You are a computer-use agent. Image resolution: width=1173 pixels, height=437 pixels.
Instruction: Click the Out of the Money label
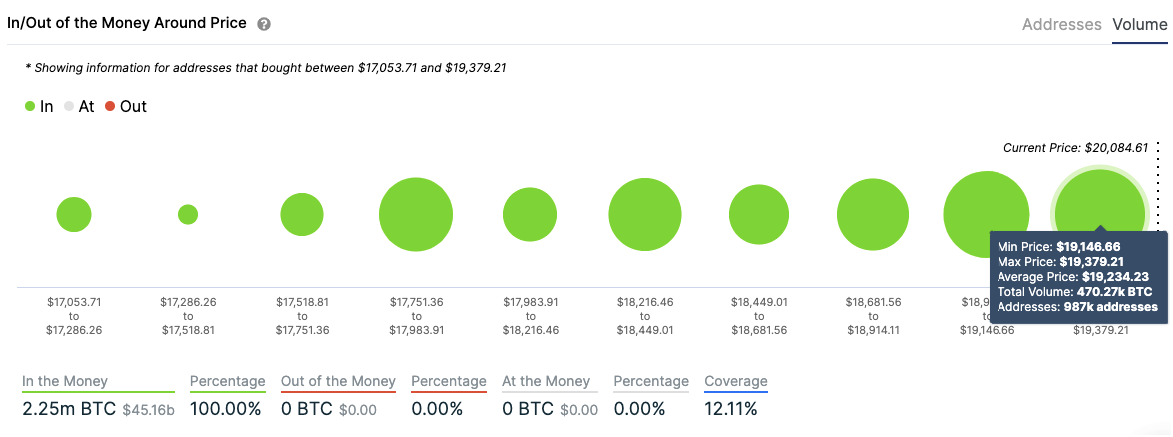(338, 381)
